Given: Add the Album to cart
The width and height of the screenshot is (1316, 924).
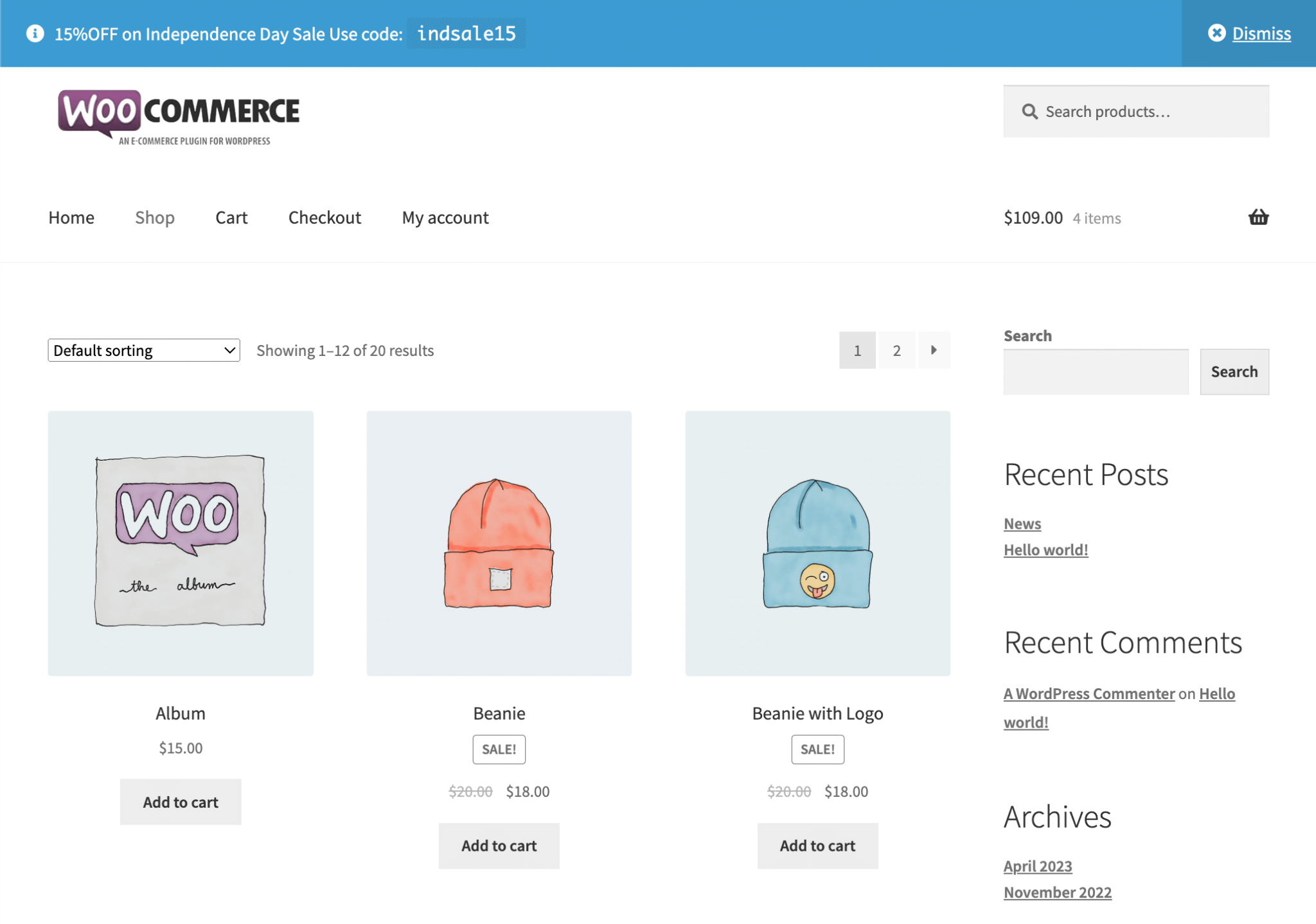Looking at the screenshot, I should 181,802.
